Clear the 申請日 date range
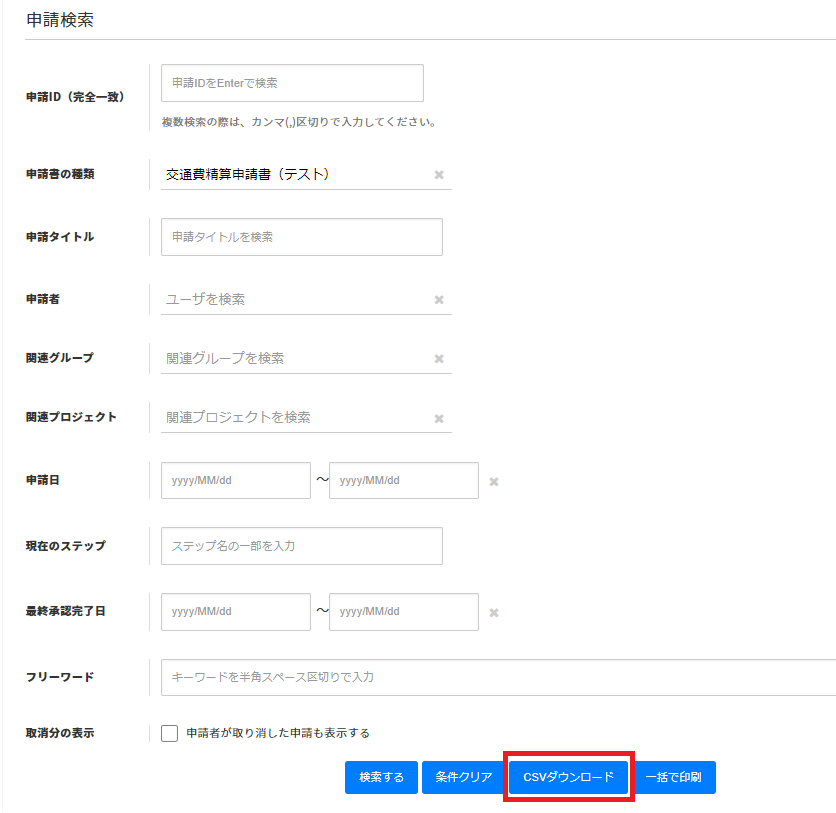This screenshot has width=836, height=813. coord(493,481)
